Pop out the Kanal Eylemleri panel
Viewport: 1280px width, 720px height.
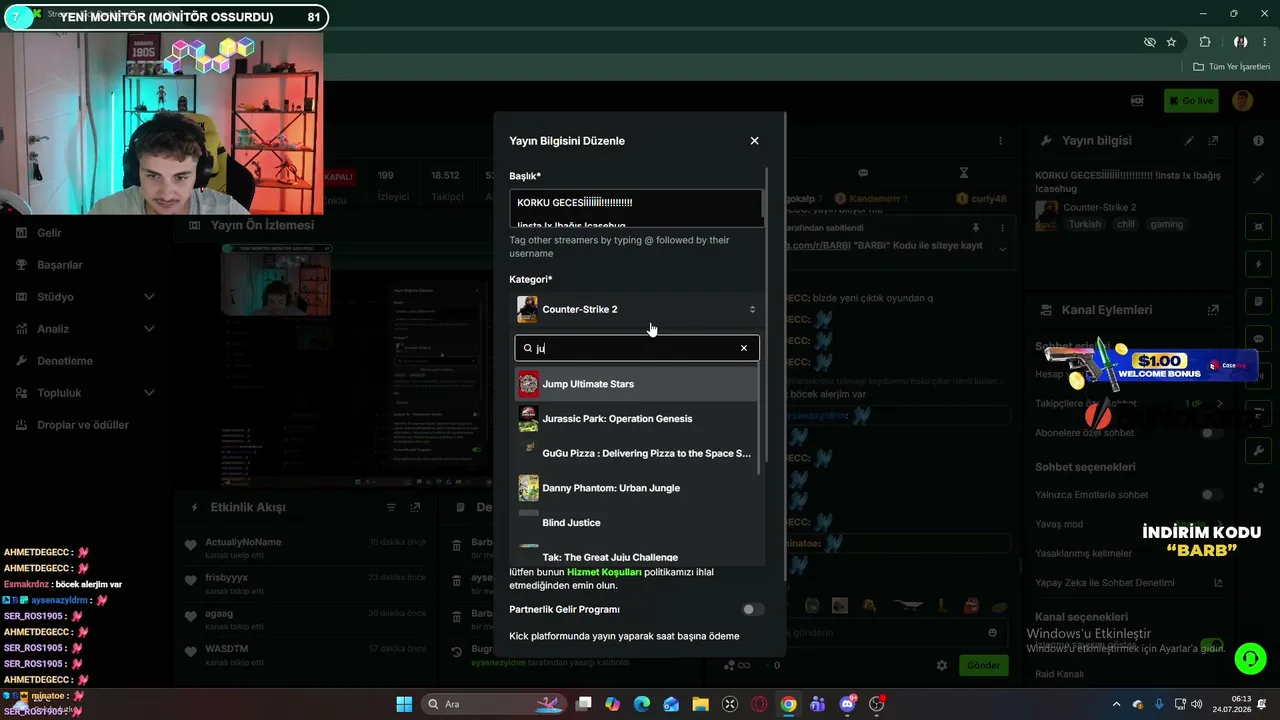click(x=1213, y=310)
